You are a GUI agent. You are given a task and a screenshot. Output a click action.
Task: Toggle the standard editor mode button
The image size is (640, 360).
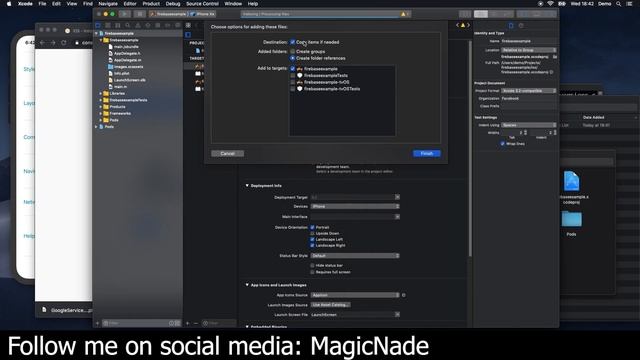[x=481, y=14]
